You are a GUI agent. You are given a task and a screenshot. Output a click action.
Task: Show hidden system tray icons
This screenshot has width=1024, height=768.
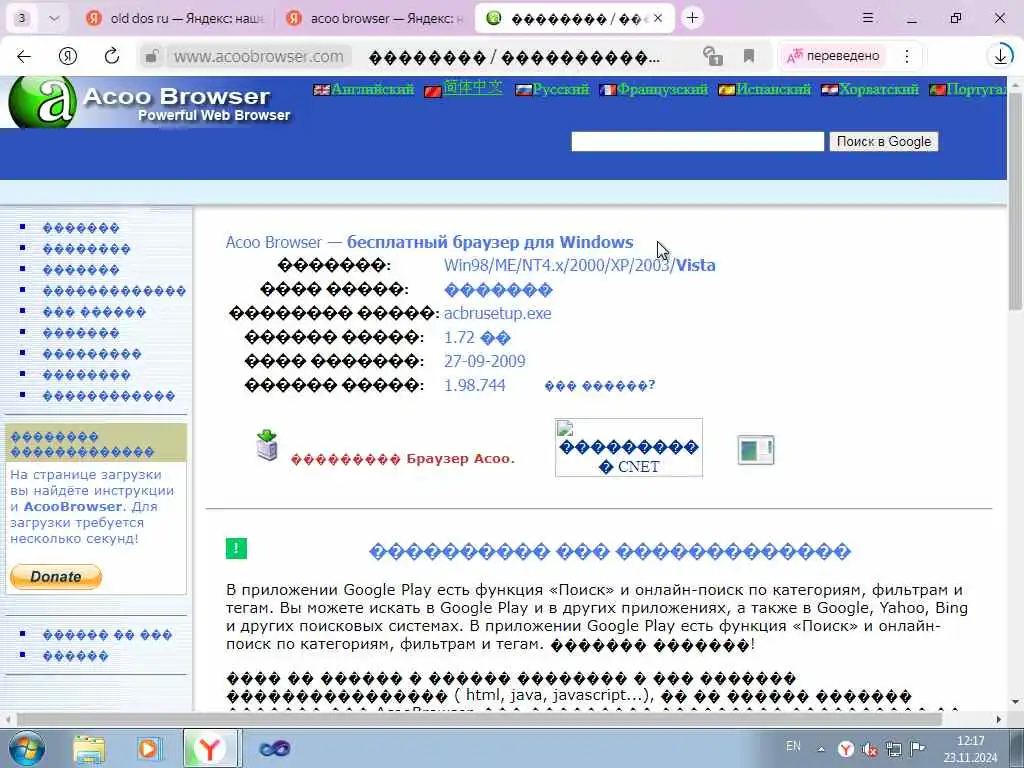click(x=821, y=749)
